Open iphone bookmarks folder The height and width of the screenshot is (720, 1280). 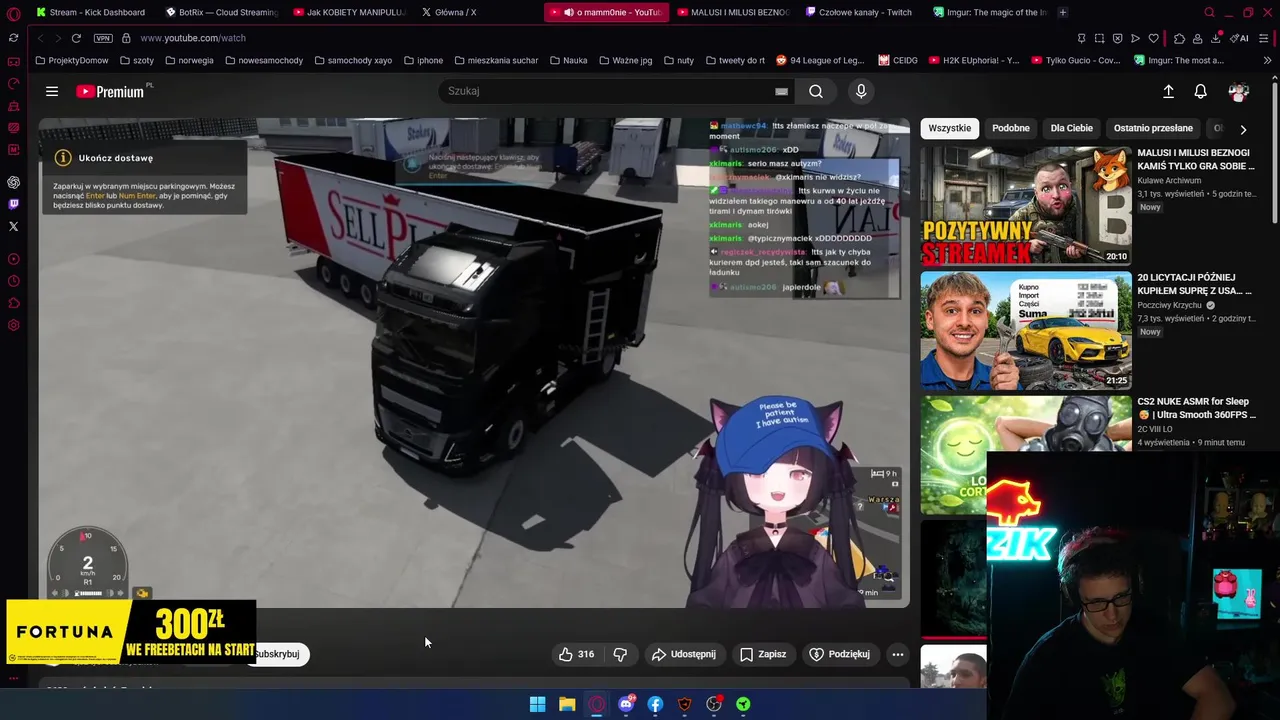(x=423, y=60)
